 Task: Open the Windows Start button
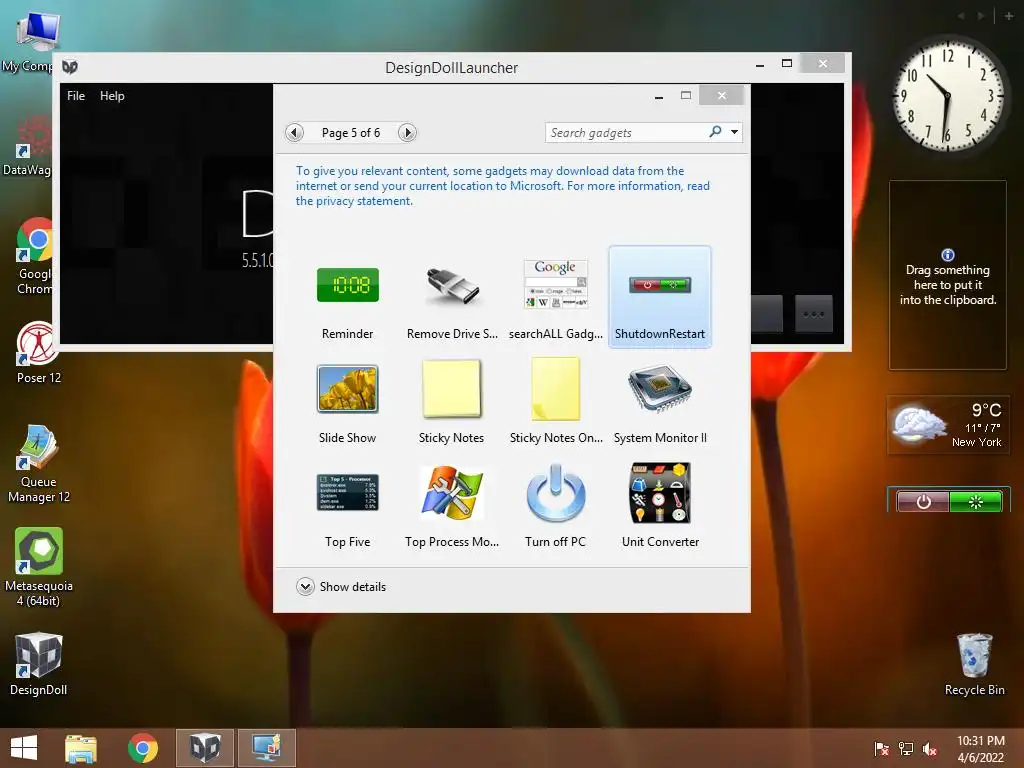pos(24,748)
